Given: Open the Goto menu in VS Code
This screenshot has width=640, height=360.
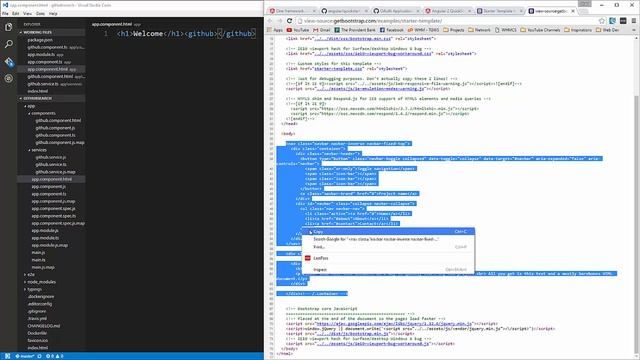Looking at the screenshot, I should [40, 13].
